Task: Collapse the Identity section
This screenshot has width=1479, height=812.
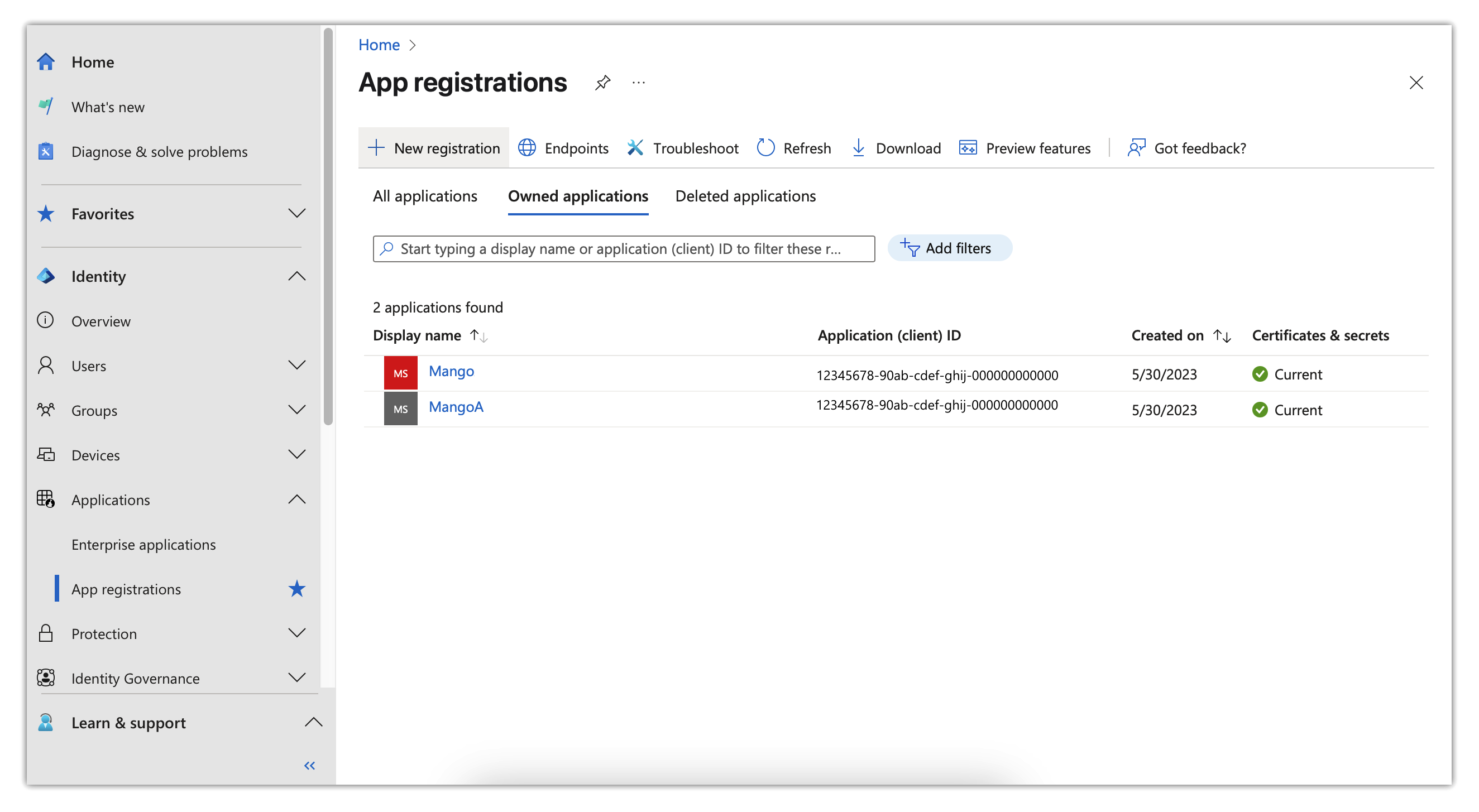Action: click(x=297, y=276)
